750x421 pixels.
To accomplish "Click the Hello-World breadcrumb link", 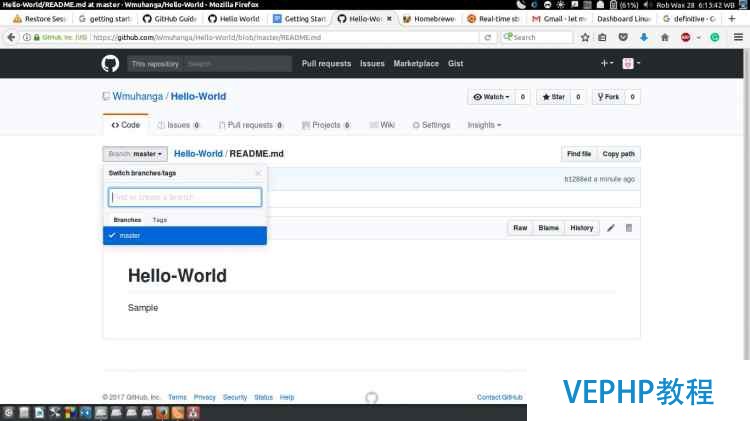I will pos(198,154).
